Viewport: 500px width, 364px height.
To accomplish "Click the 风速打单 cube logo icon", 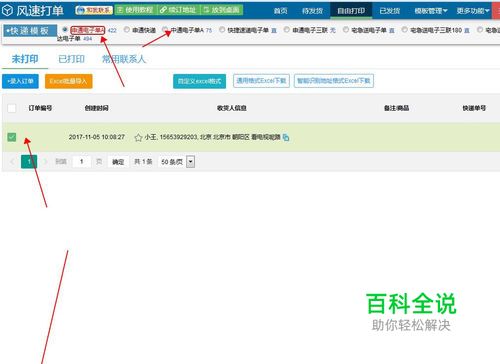I will [x=7, y=10].
